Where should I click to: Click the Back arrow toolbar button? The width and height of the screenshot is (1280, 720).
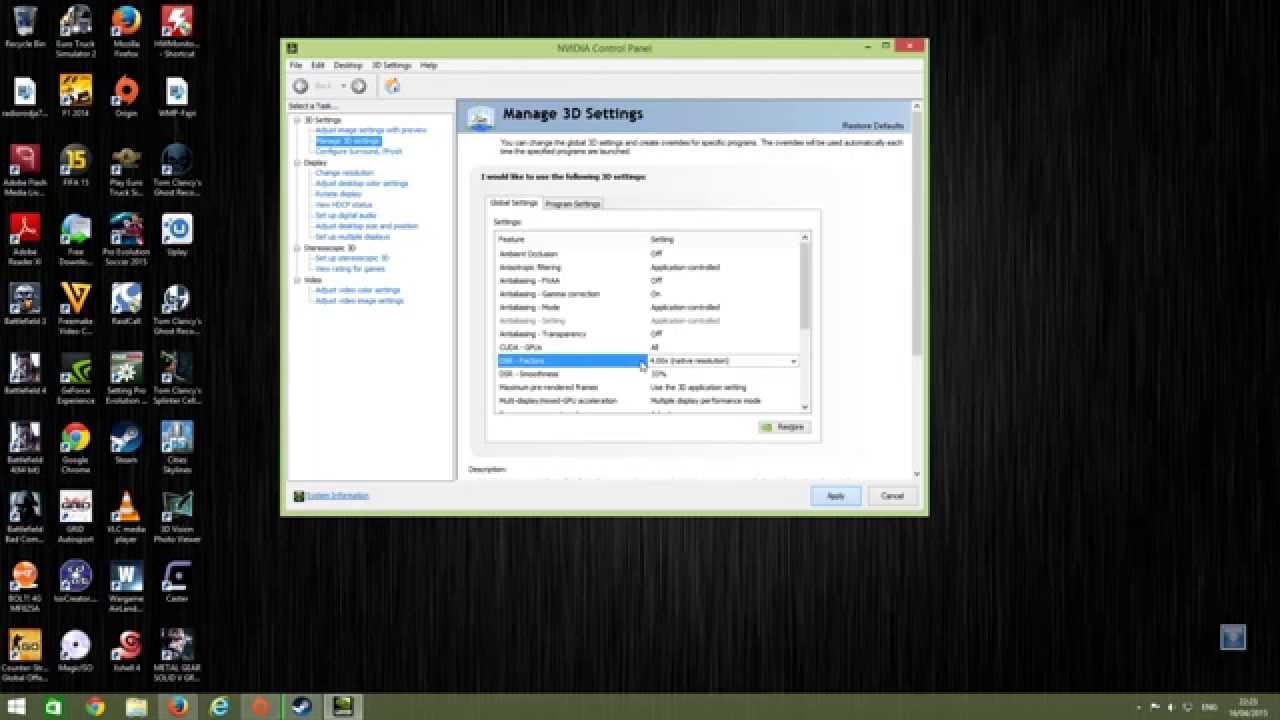(300, 86)
